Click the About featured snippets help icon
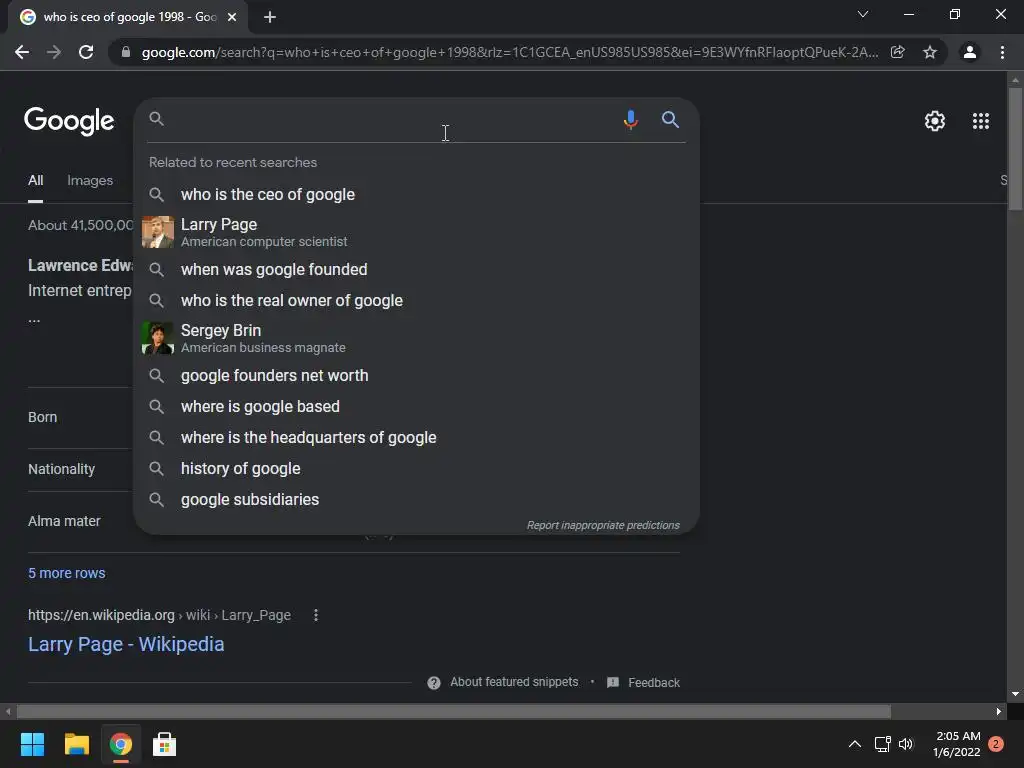Screen dimensions: 1024x768 tap(434, 683)
